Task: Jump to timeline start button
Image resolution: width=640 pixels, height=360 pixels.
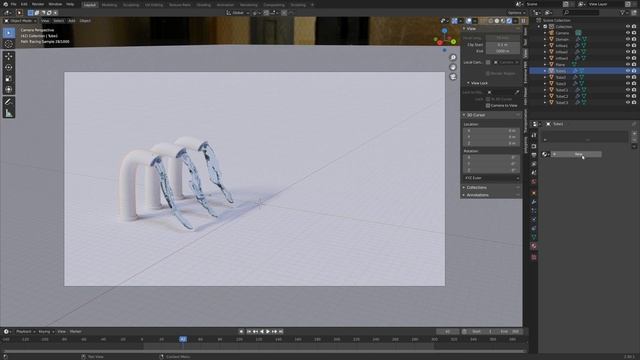Action: [x=249, y=332]
